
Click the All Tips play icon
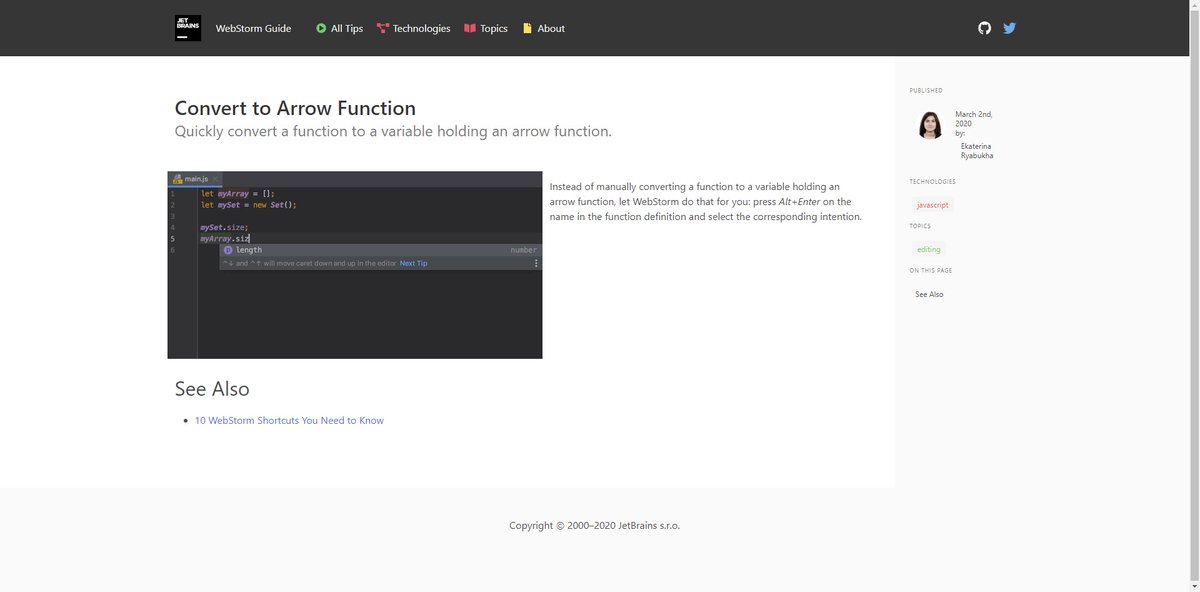click(x=321, y=28)
